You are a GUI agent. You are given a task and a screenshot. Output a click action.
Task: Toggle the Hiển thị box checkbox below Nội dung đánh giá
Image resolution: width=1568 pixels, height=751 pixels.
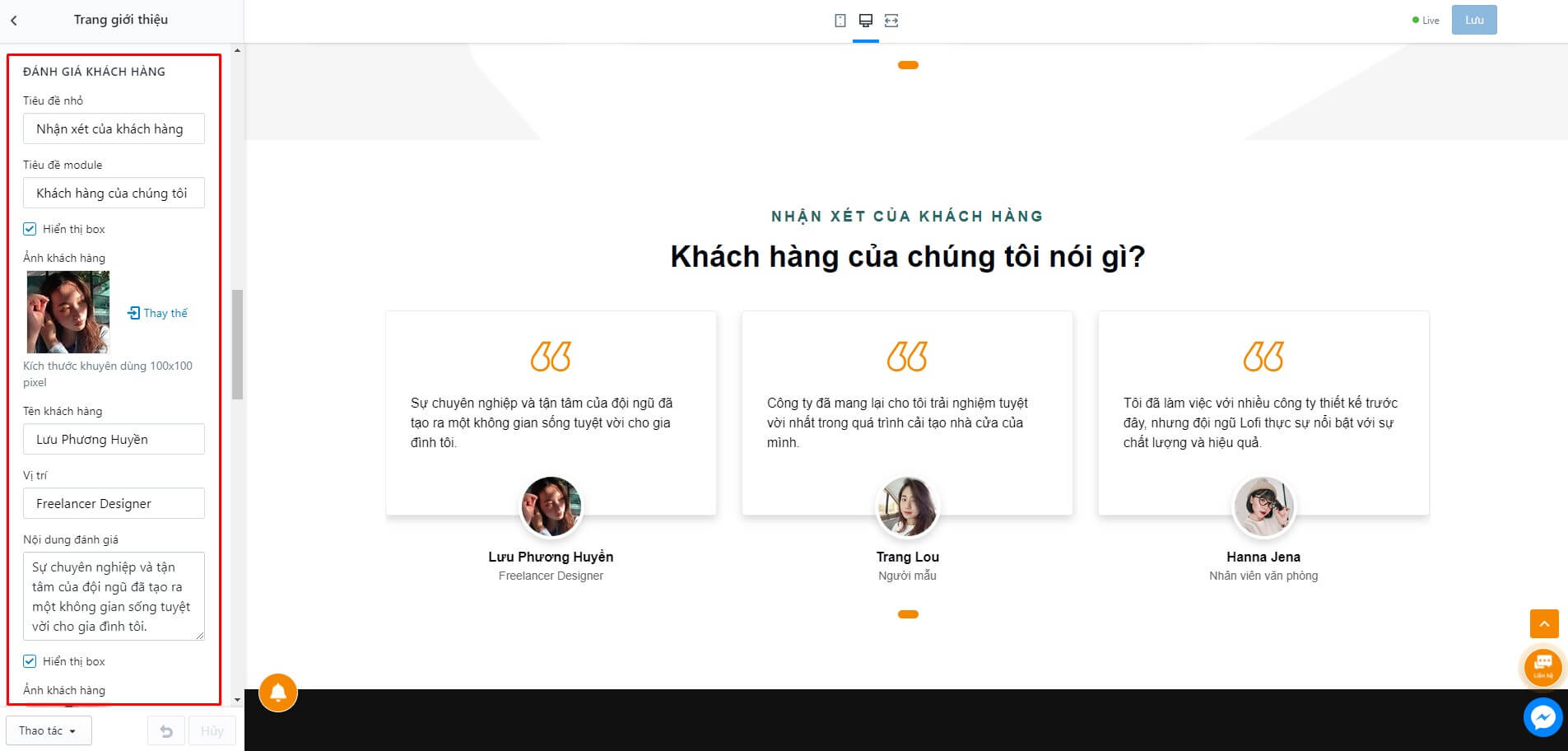(x=30, y=661)
